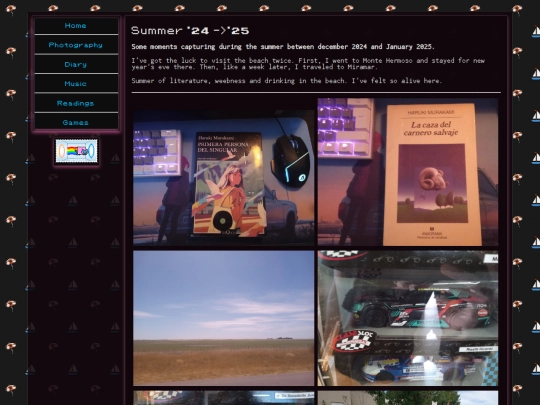The image size is (540, 405).
Task: Open the Diary menu item
Action: 76,64
